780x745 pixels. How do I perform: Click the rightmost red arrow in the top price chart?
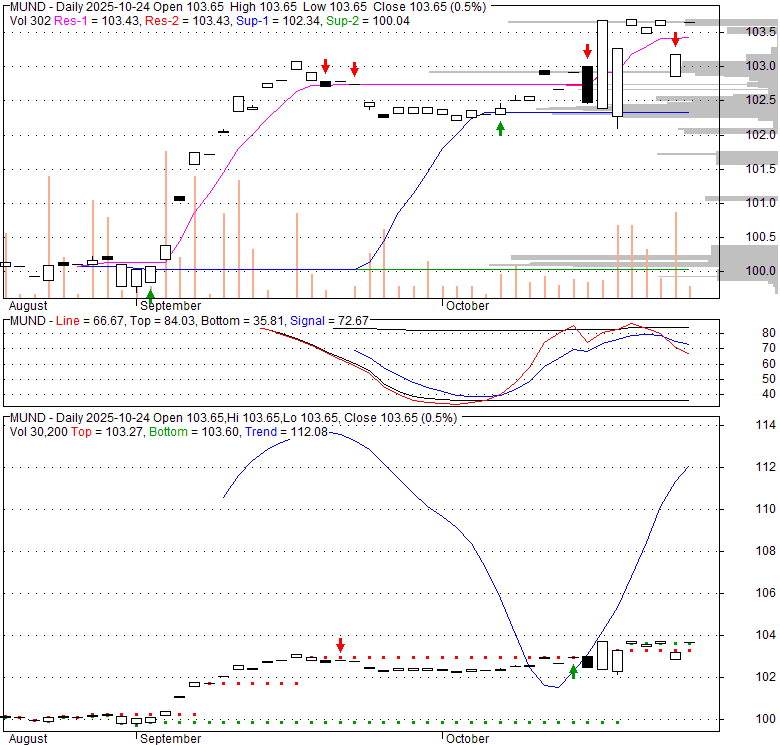(676, 39)
